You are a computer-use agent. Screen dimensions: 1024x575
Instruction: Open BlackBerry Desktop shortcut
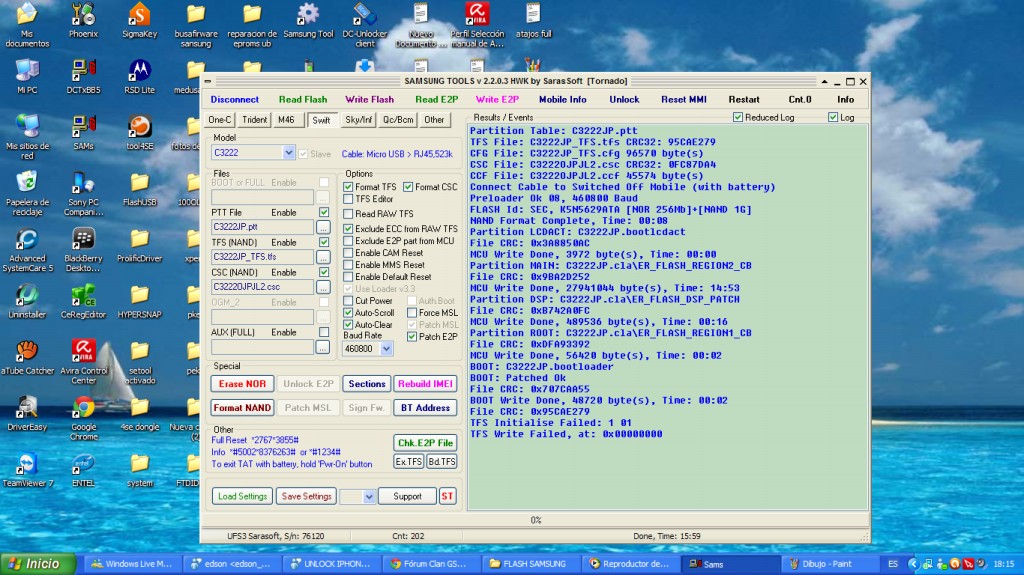pos(84,250)
